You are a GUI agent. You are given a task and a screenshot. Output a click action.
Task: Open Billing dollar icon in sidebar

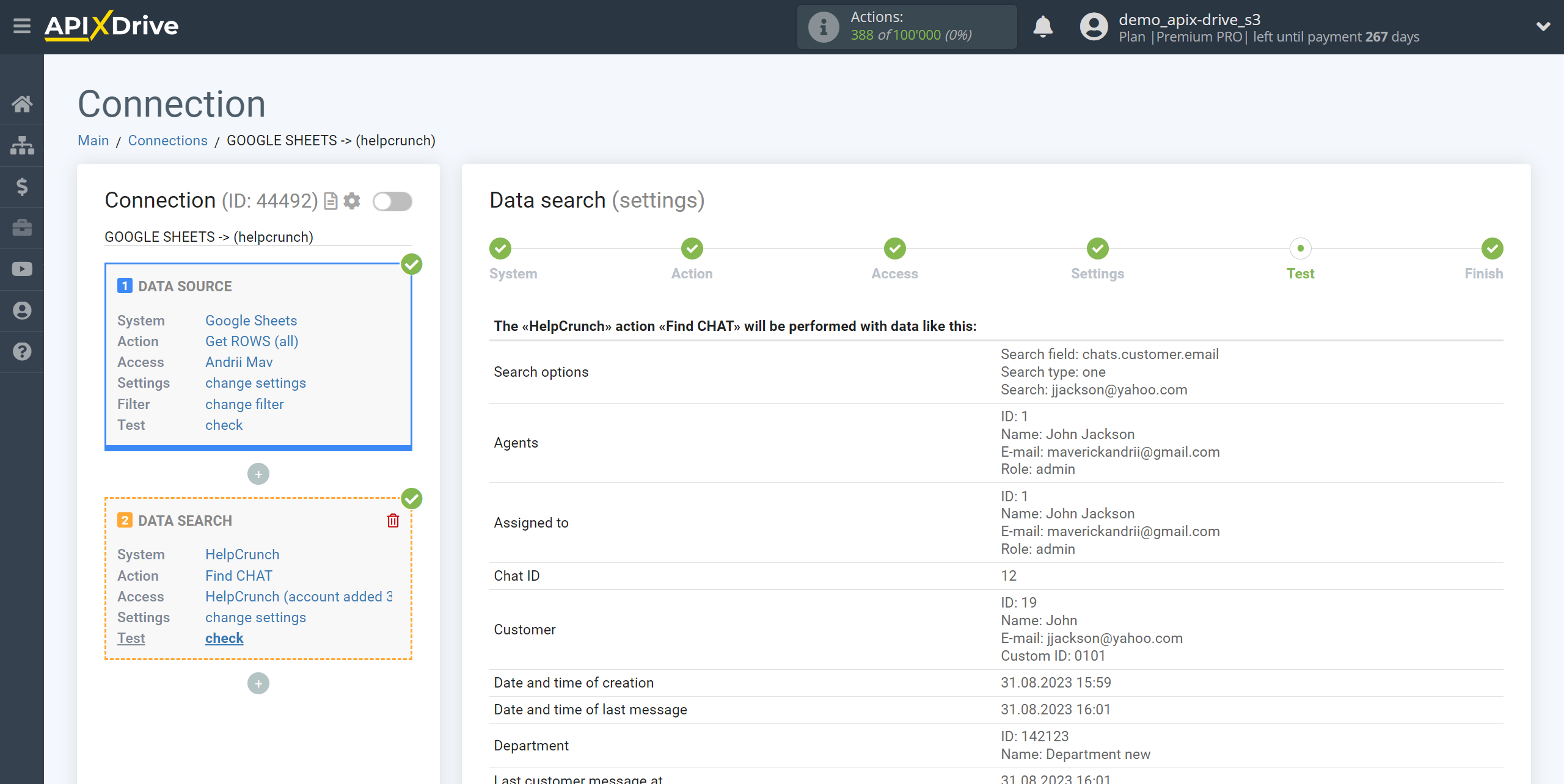22,186
